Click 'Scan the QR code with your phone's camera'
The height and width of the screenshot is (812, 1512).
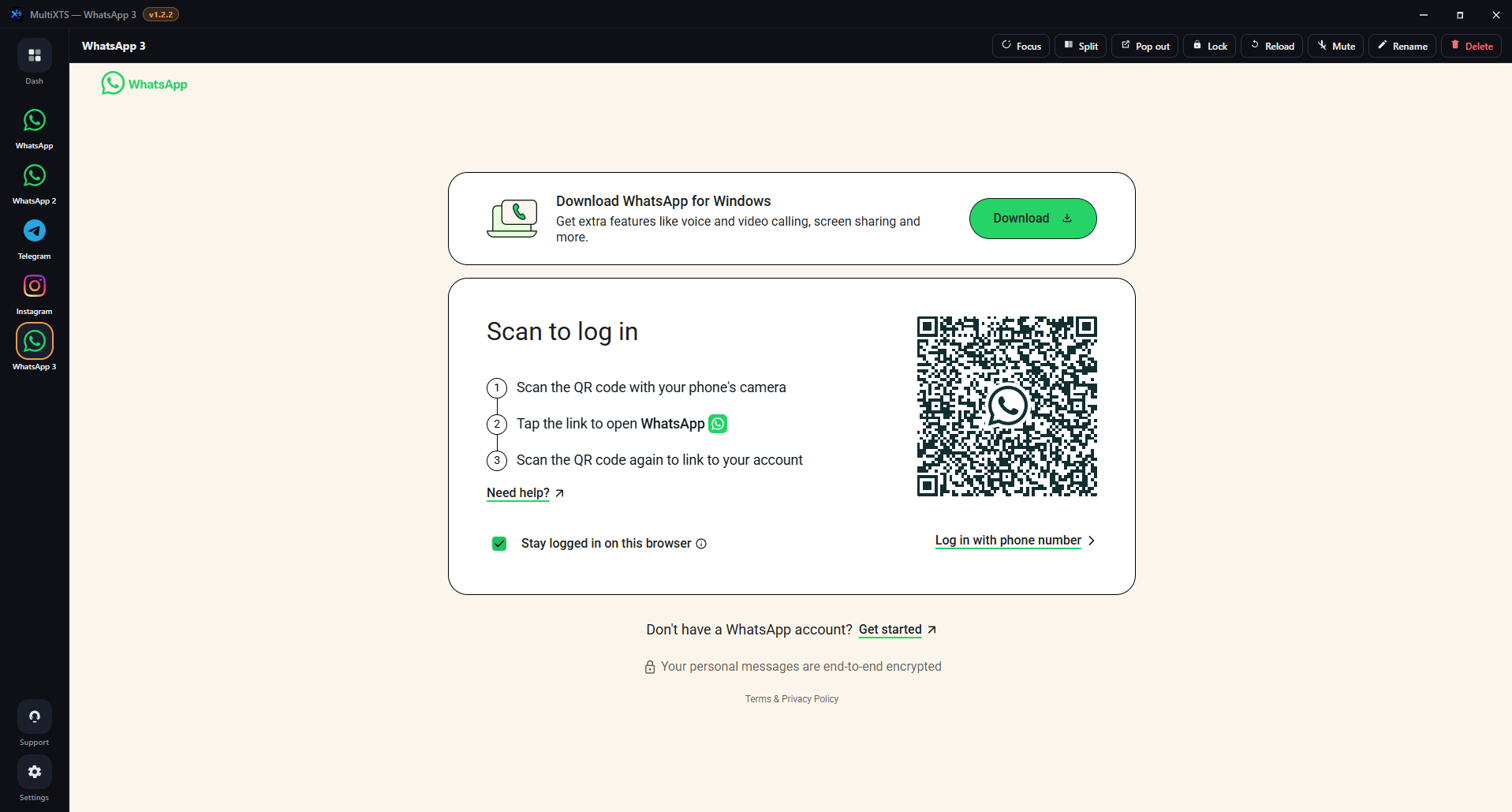[x=651, y=387]
